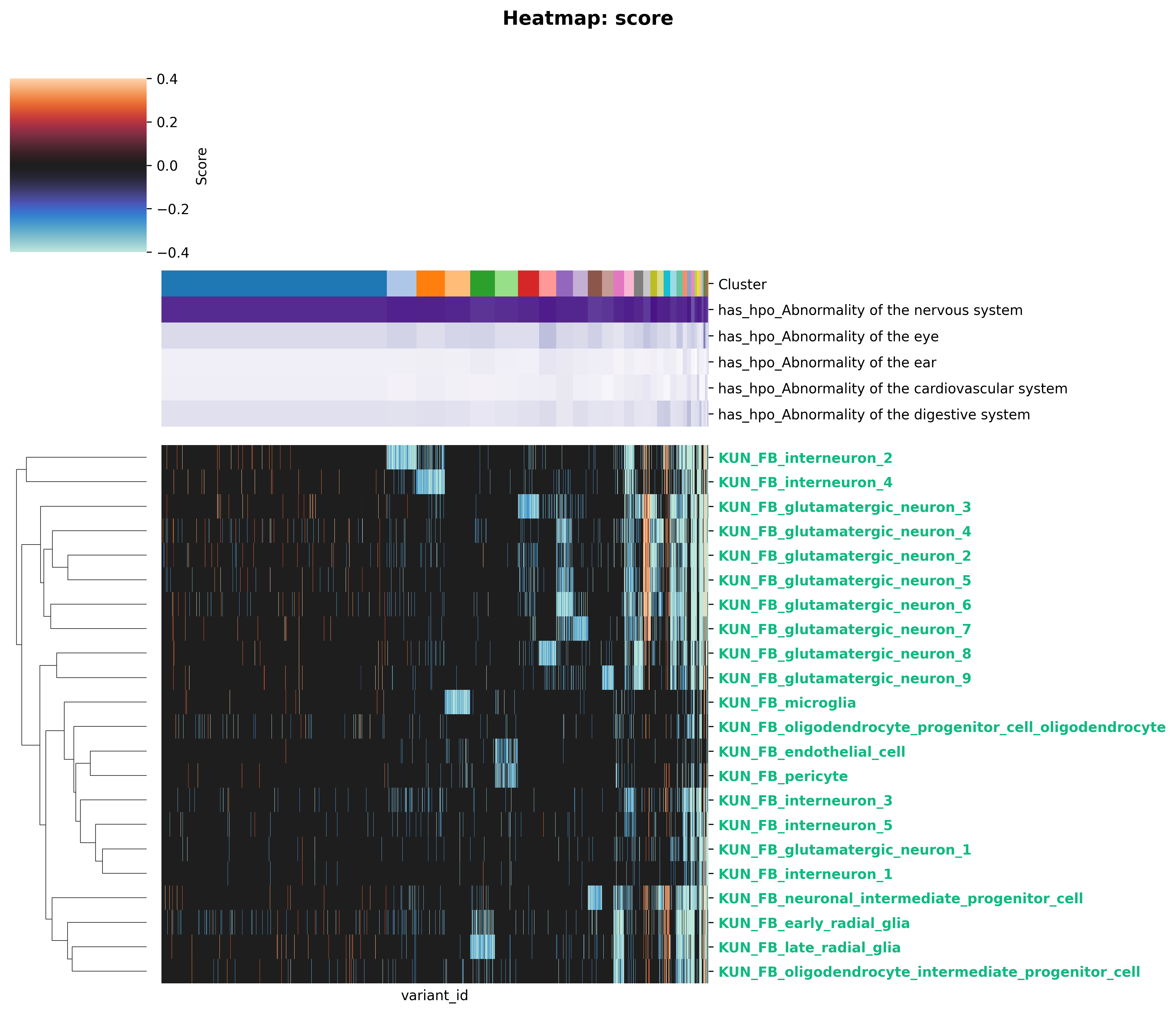The width and height of the screenshot is (1176, 1013).
Task: Click the Score colorbar axis label
Action: pos(201,166)
